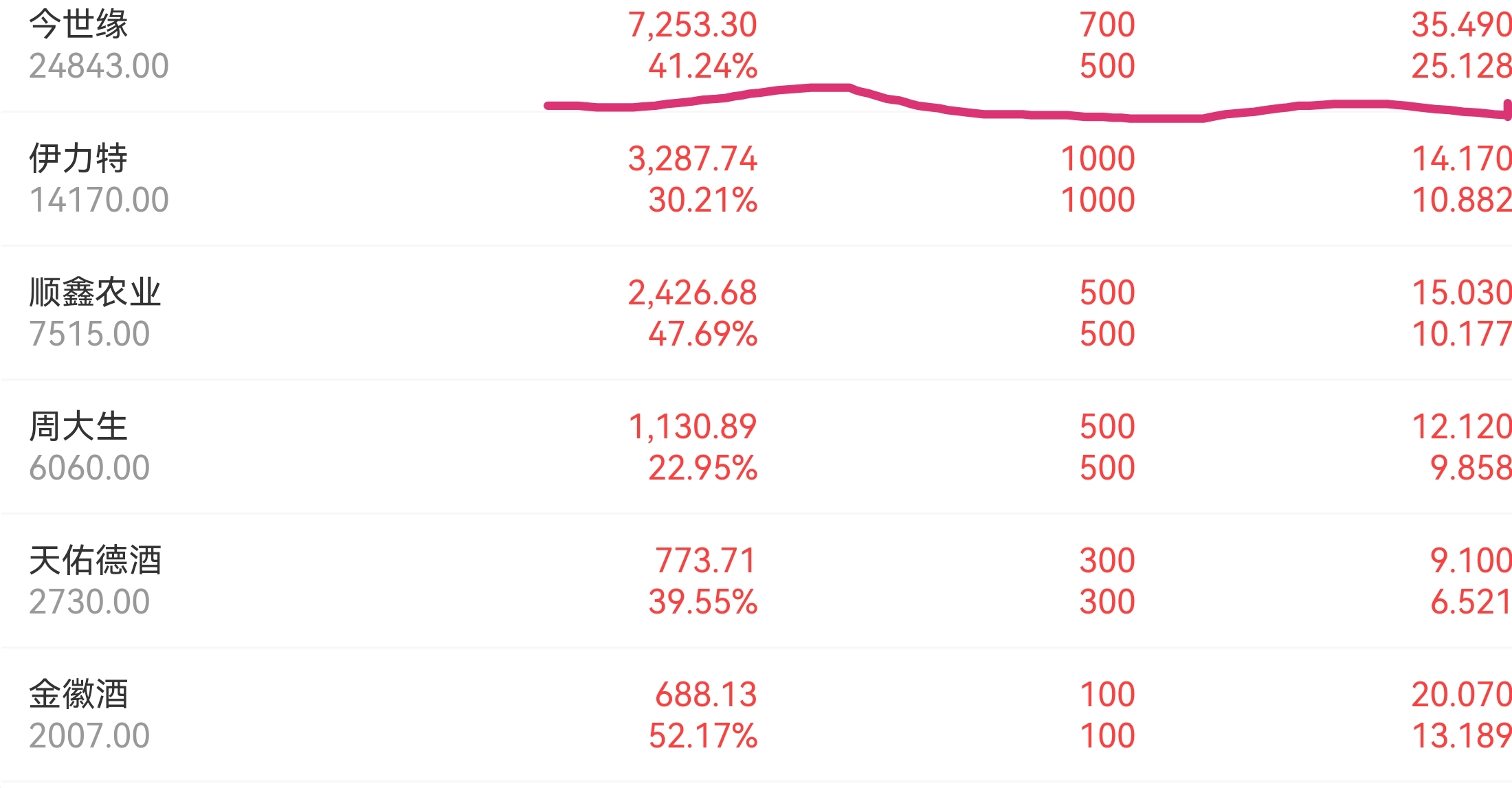Select the 1,130.89 profit value
1512x788 pixels.
pyautogui.click(x=692, y=427)
